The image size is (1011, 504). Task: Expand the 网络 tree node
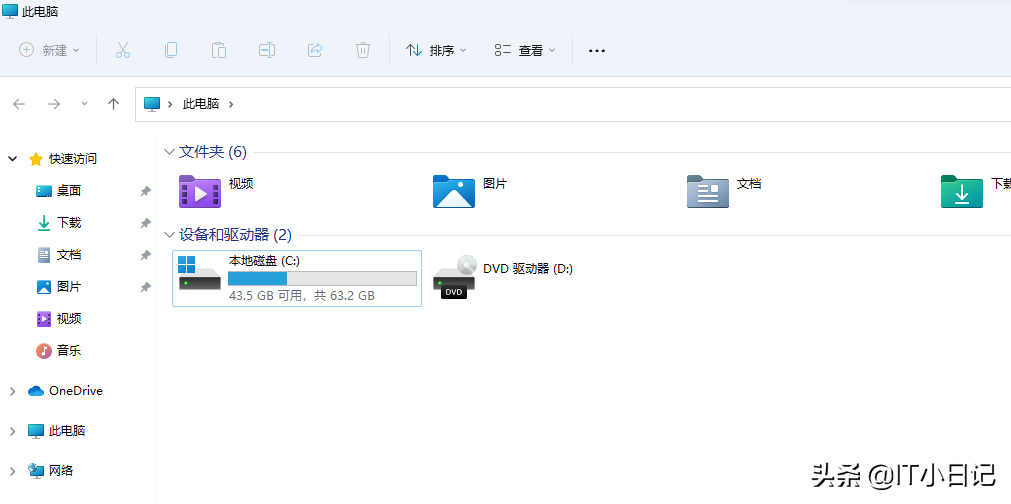click(x=12, y=471)
